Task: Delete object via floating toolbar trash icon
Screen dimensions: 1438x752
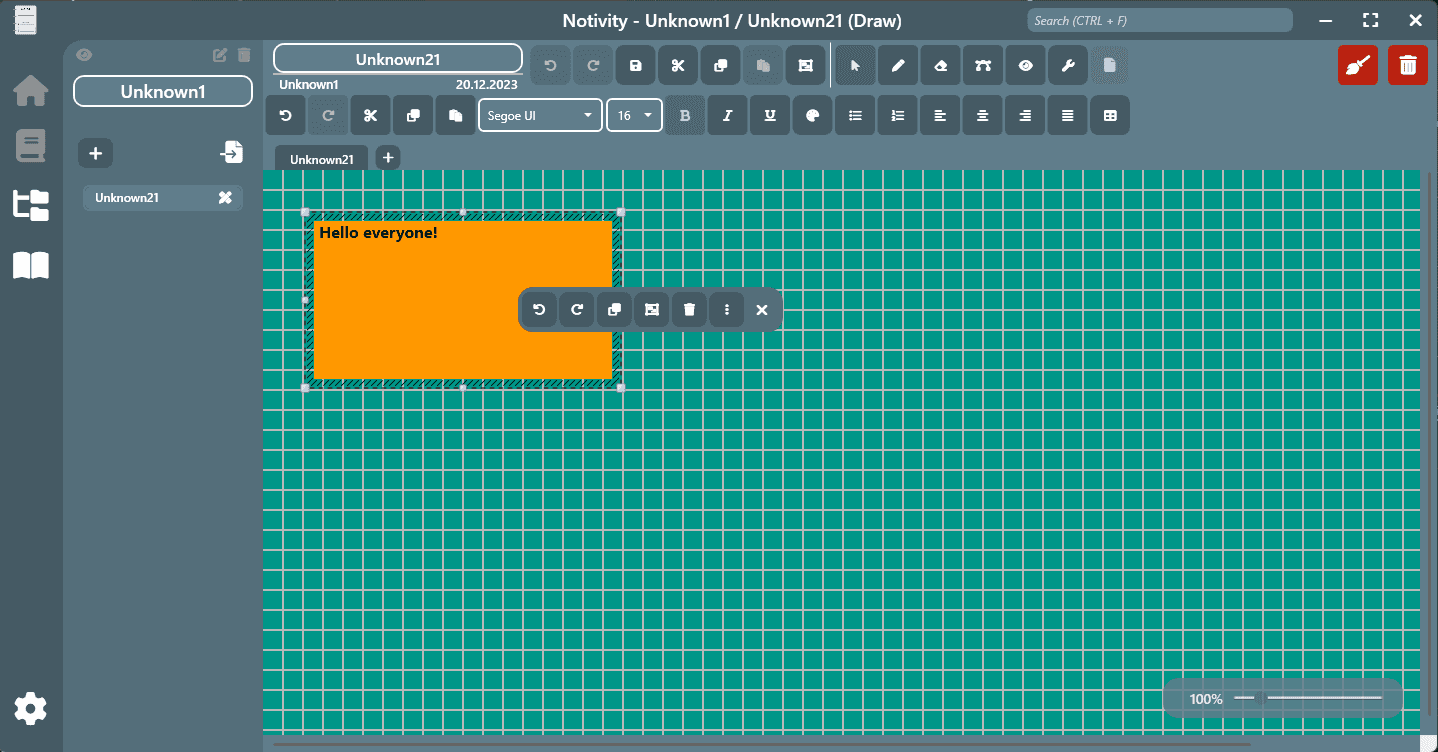Action: click(689, 310)
